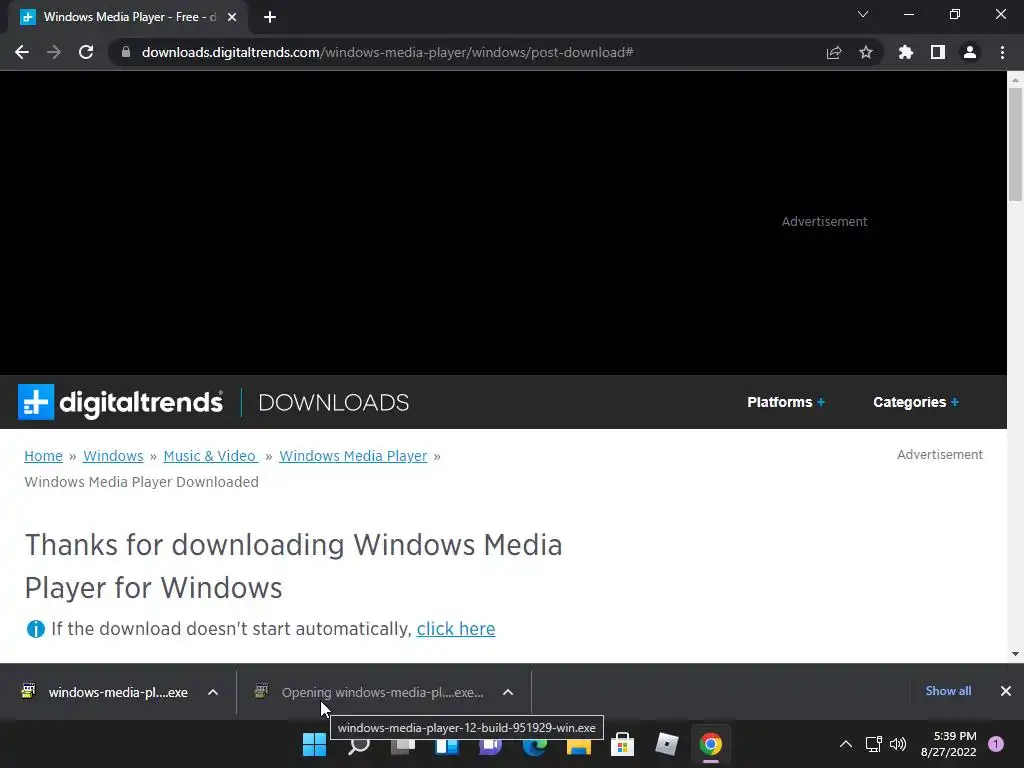Click the page vertical scrollbar thumb
This screenshot has height=768, width=1024.
coord(1015,144)
